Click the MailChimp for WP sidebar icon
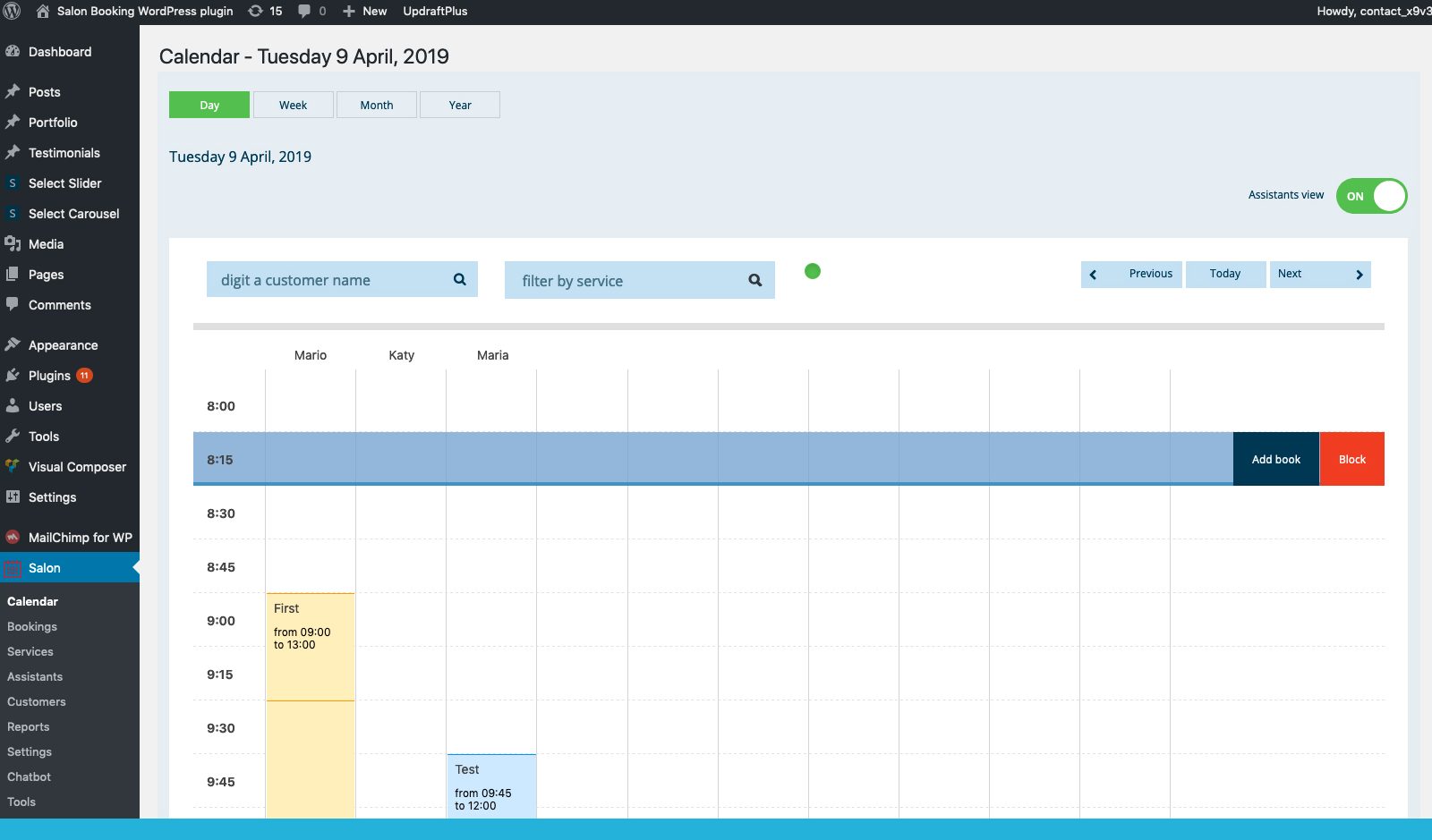1432x840 pixels. point(13,538)
